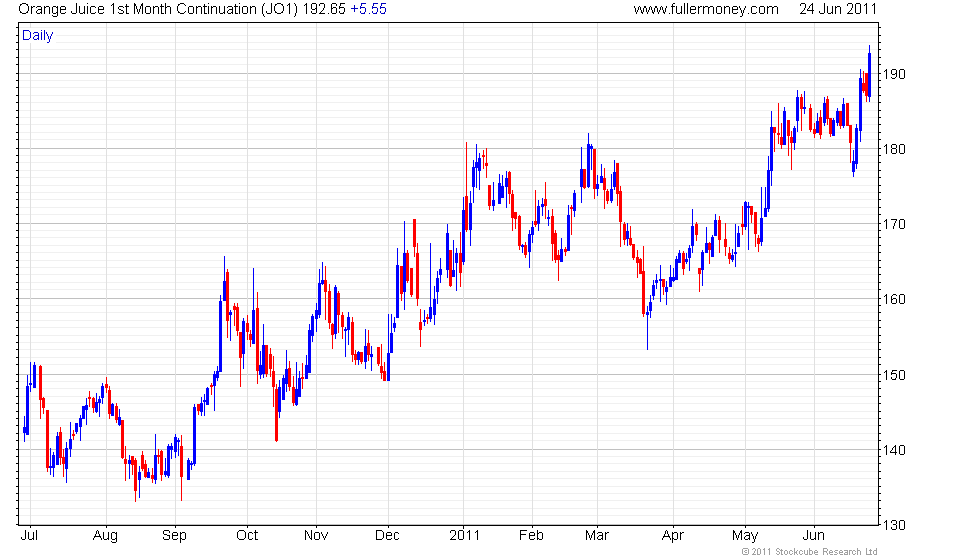Screen dimensions: 960x560
Task: Click the Apr month axis label
Action: [x=673, y=536]
